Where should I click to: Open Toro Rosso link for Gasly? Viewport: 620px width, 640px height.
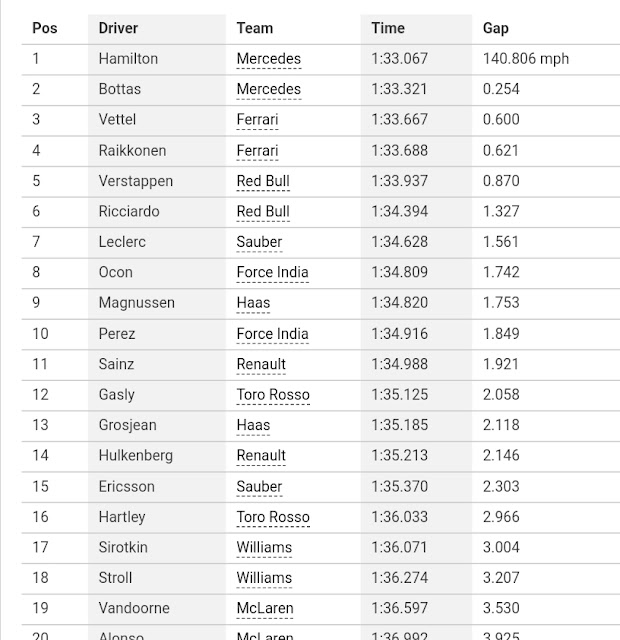coord(273,395)
